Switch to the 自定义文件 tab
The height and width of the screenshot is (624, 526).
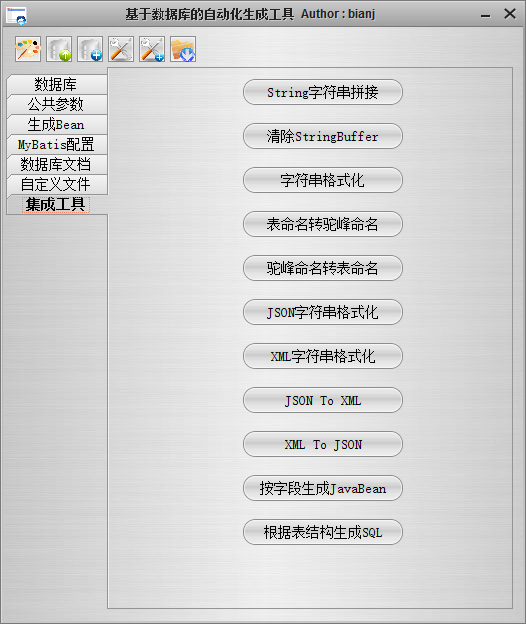[57, 184]
